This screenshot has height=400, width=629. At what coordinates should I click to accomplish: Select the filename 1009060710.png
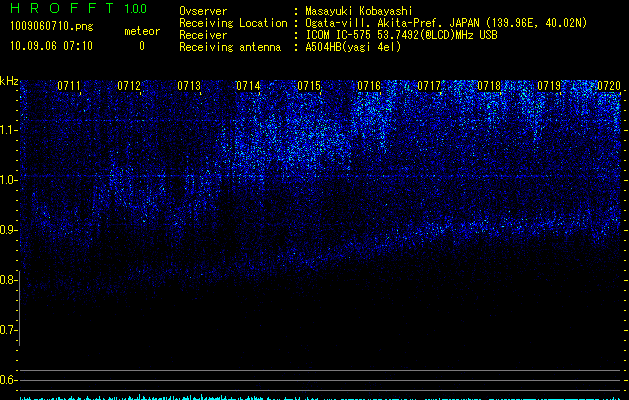pyautogui.click(x=52, y=26)
